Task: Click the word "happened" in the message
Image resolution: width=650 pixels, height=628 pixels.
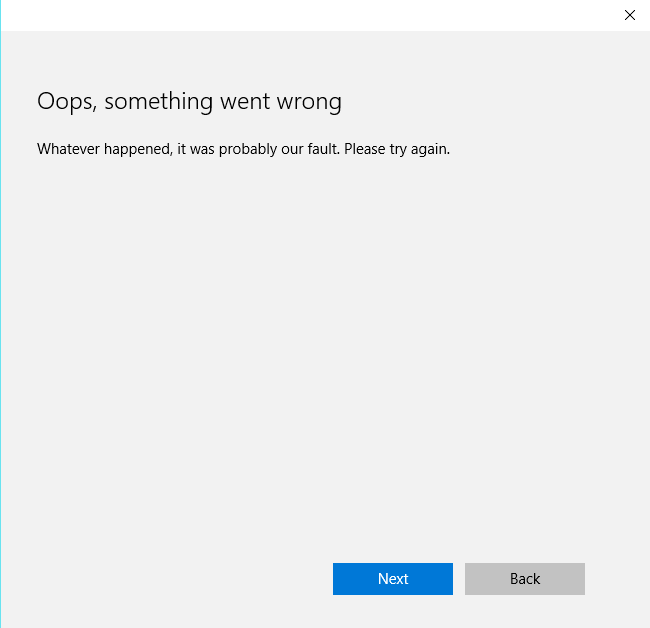Action: (136, 149)
